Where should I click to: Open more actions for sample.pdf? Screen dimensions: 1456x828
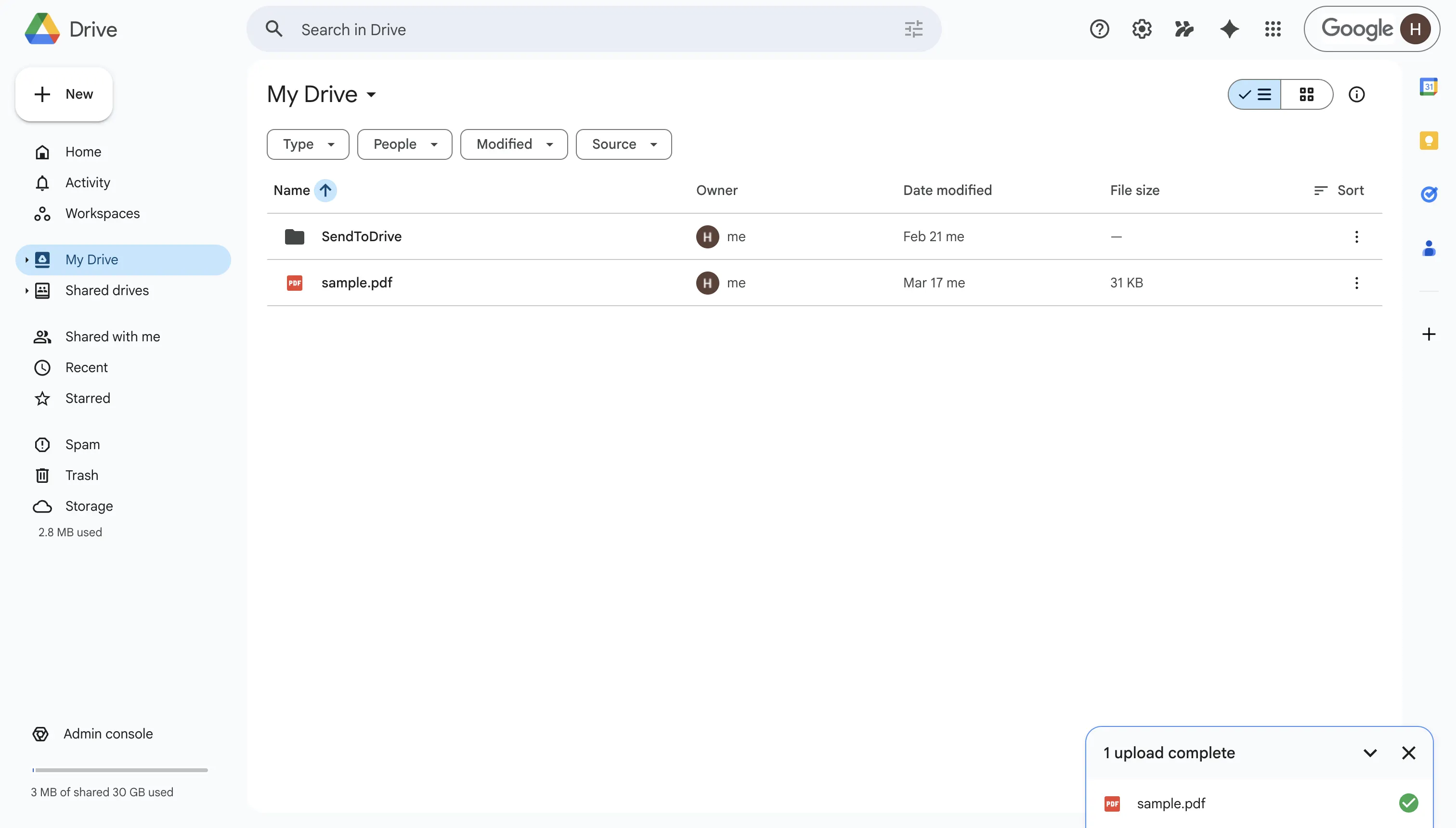point(1356,283)
